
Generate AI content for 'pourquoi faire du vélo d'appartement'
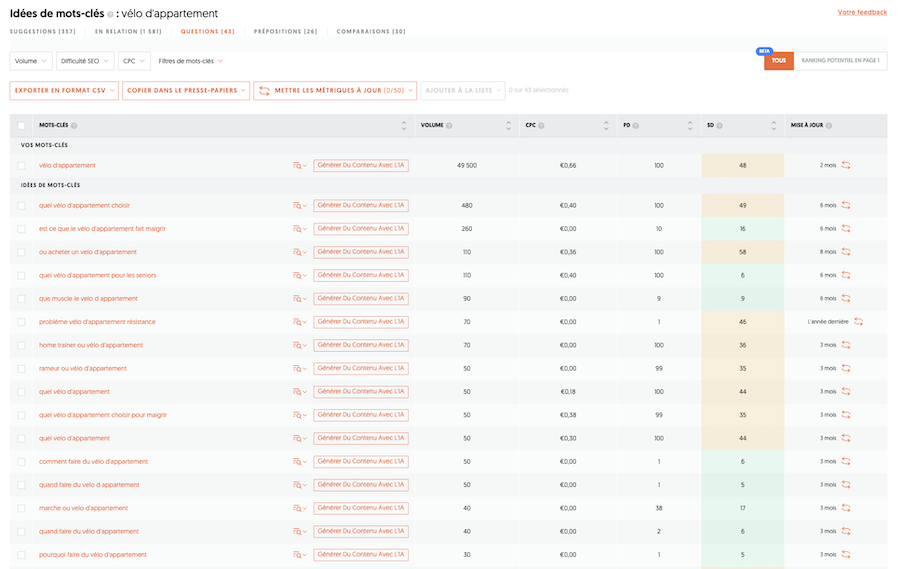click(x=361, y=555)
